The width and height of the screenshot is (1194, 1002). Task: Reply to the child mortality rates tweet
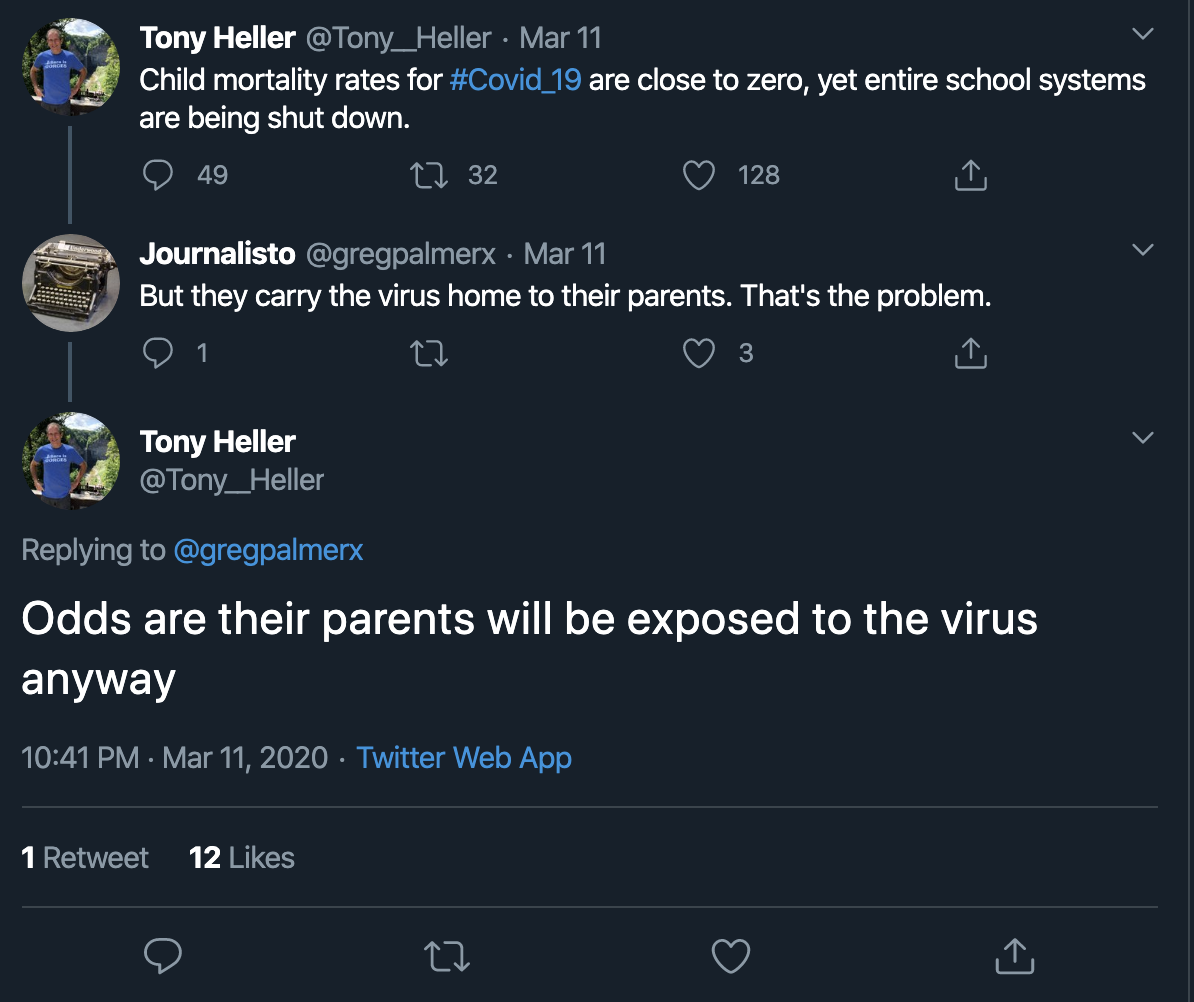pos(158,175)
